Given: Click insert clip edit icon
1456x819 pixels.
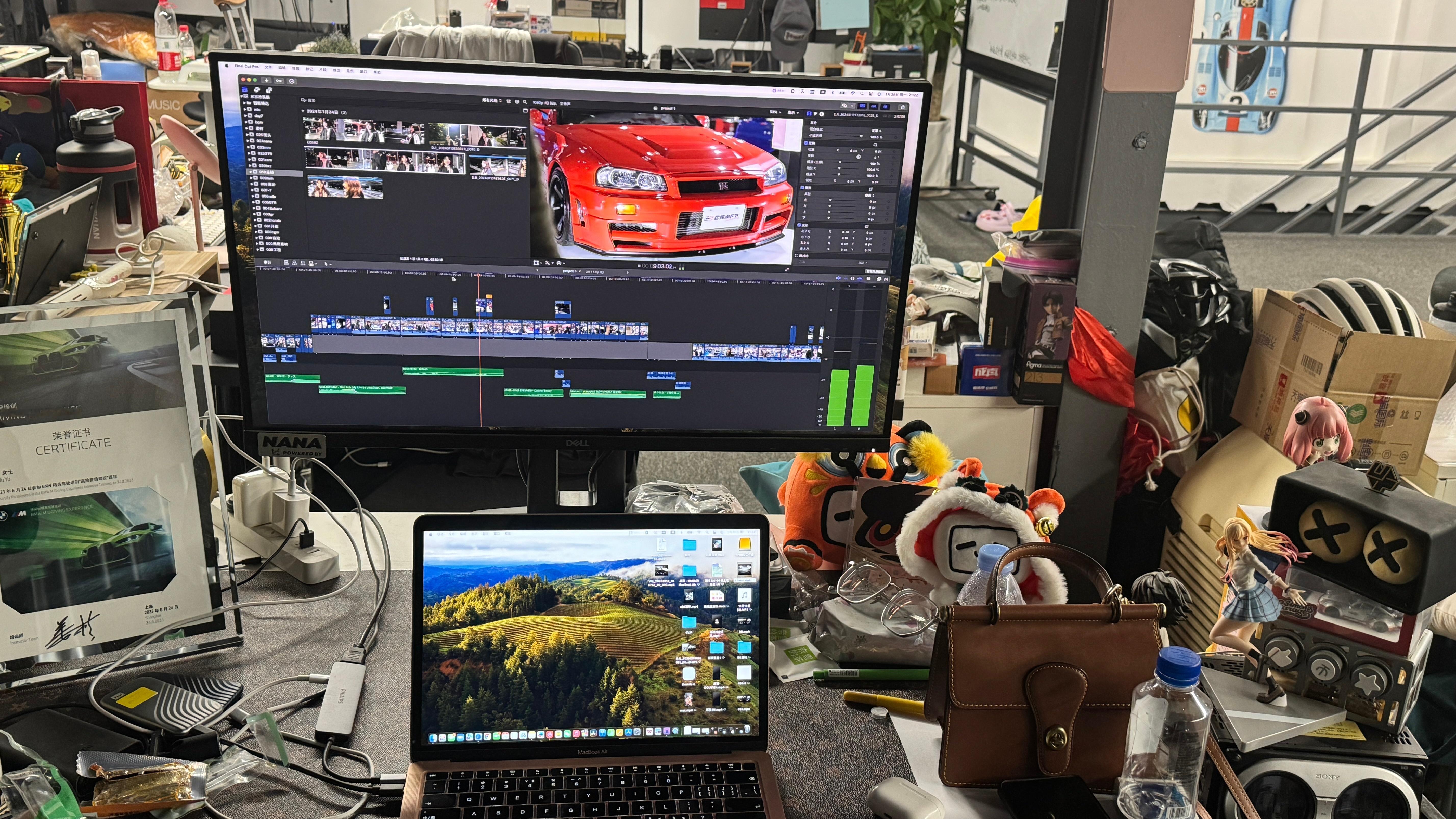Looking at the screenshot, I should (294, 263).
